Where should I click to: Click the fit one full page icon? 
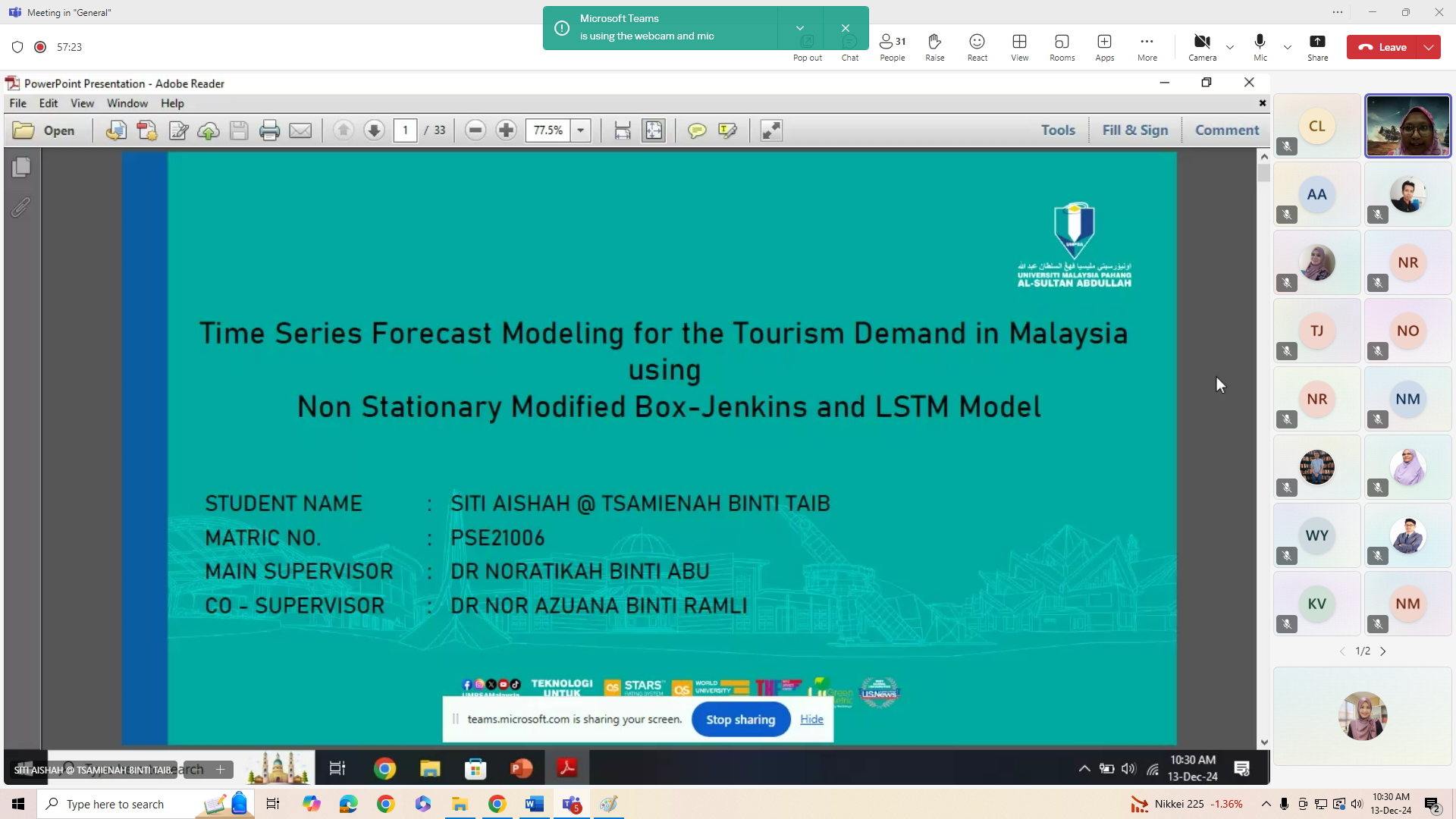(653, 130)
